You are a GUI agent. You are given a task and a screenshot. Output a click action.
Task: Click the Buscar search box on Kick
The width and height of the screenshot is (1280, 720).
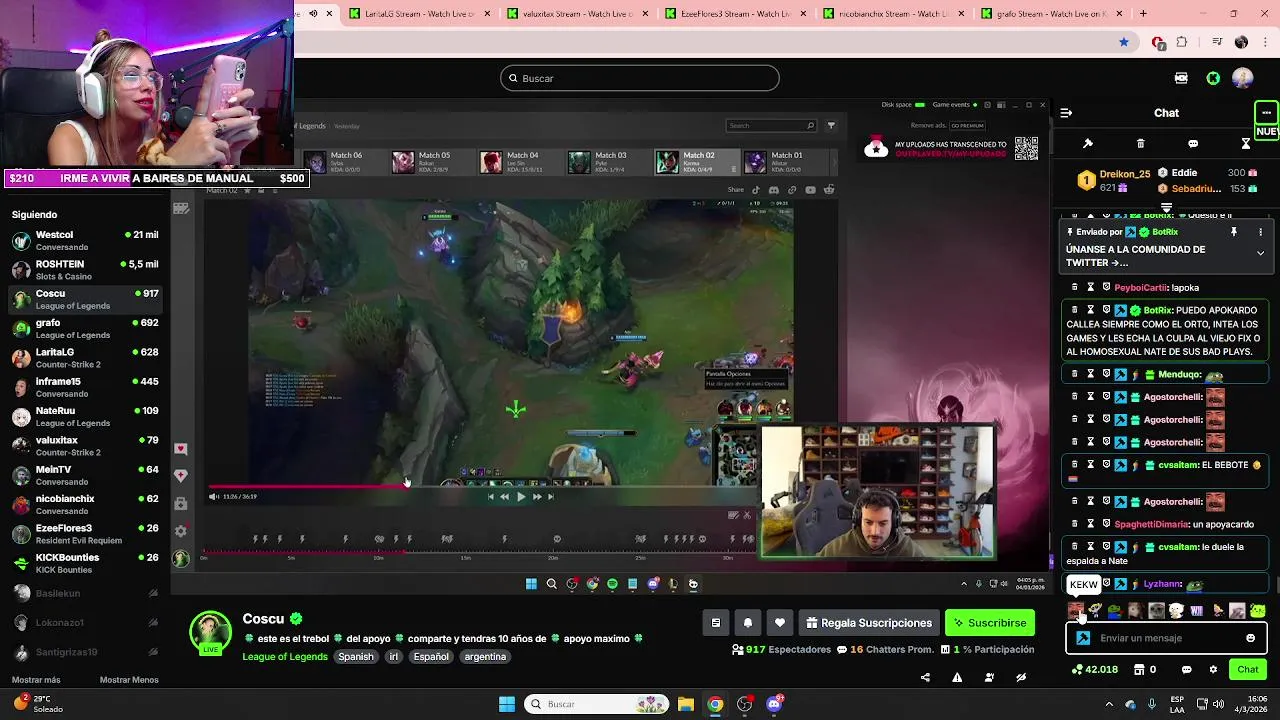pyautogui.click(x=640, y=78)
